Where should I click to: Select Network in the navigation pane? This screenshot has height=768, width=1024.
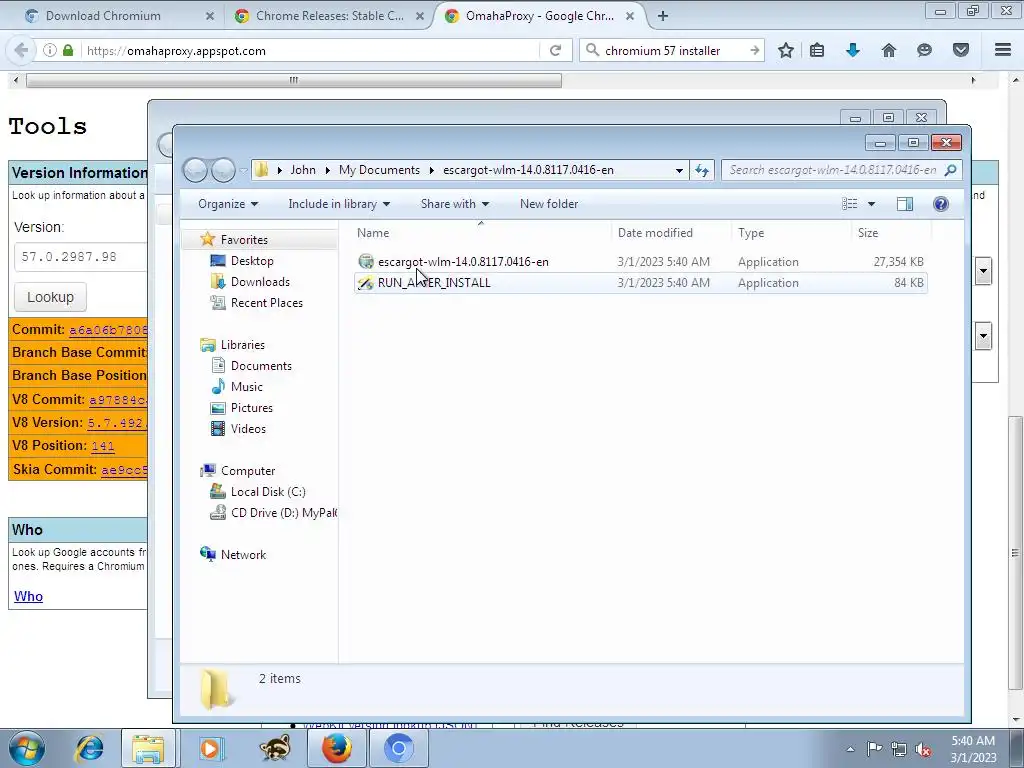243,554
